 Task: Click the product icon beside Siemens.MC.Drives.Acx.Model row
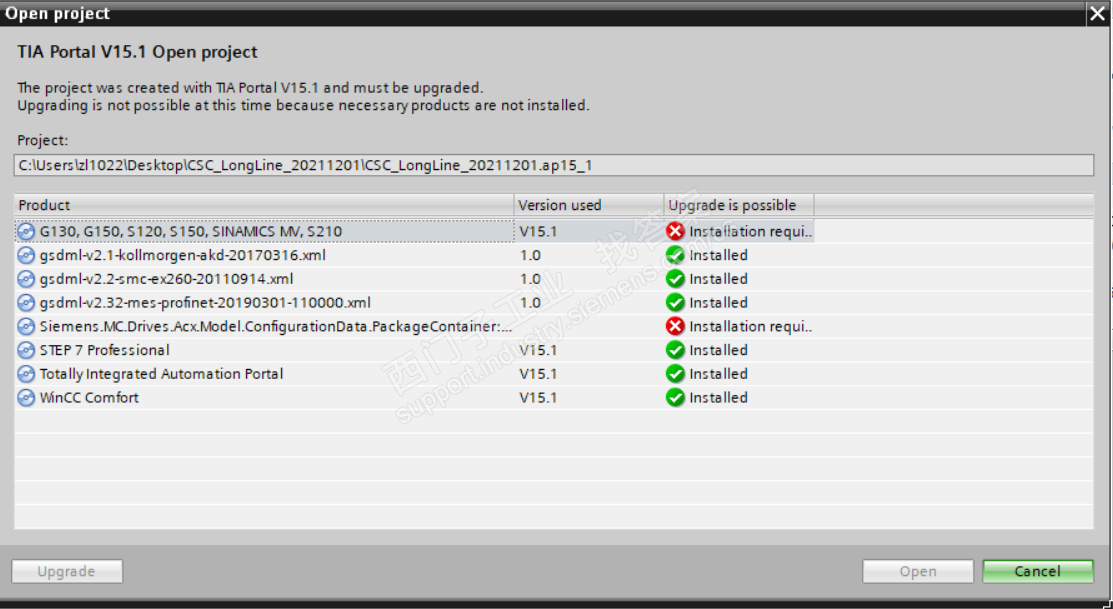pos(26,327)
